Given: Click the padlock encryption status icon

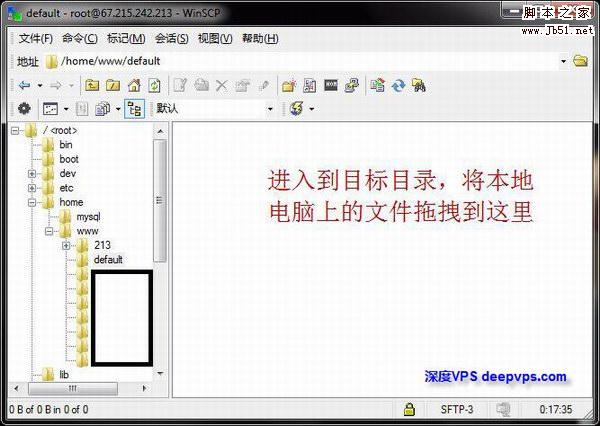Looking at the screenshot, I should tap(409, 409).
